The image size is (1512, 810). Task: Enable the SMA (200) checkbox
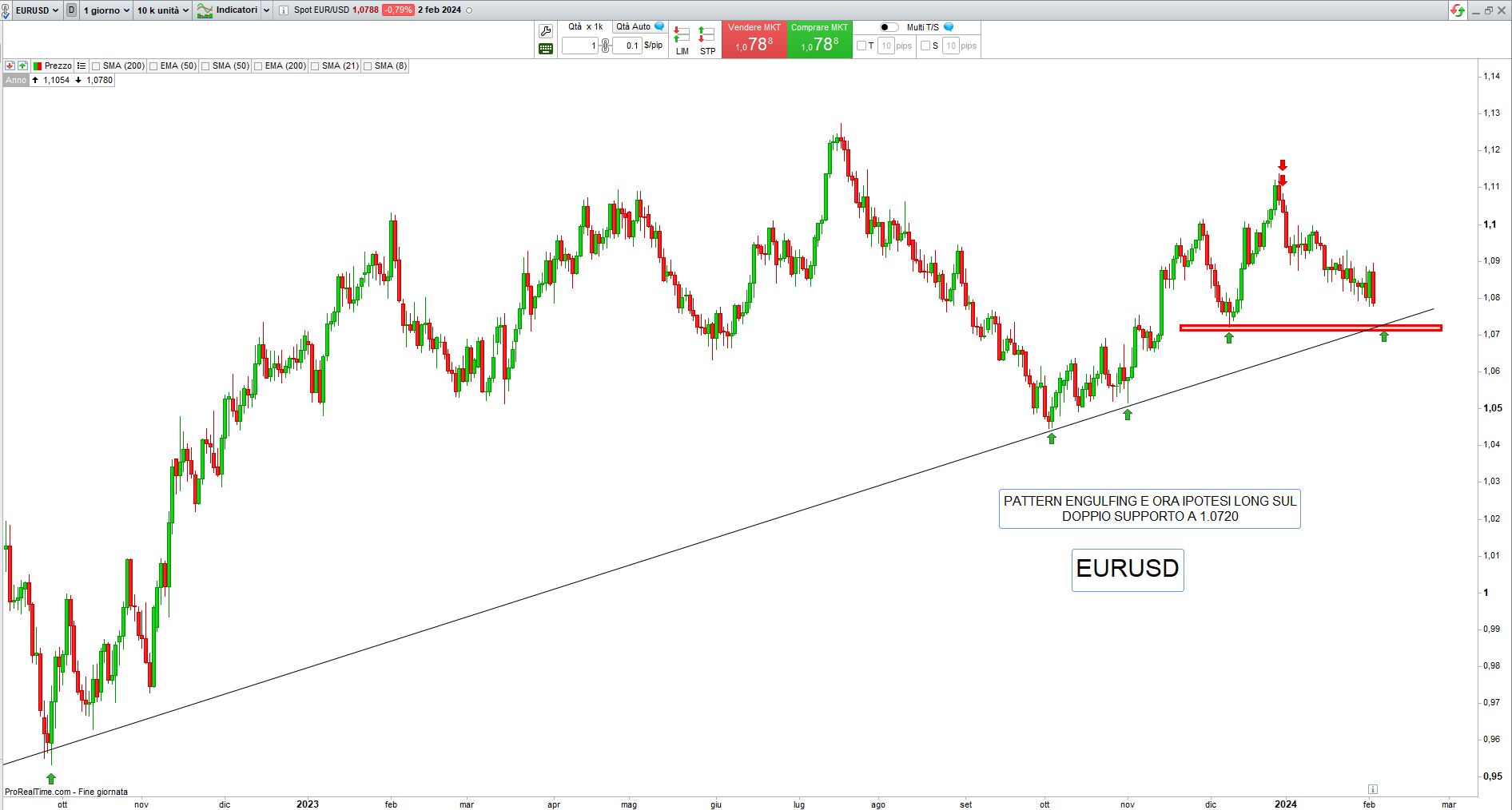(97, 66)
